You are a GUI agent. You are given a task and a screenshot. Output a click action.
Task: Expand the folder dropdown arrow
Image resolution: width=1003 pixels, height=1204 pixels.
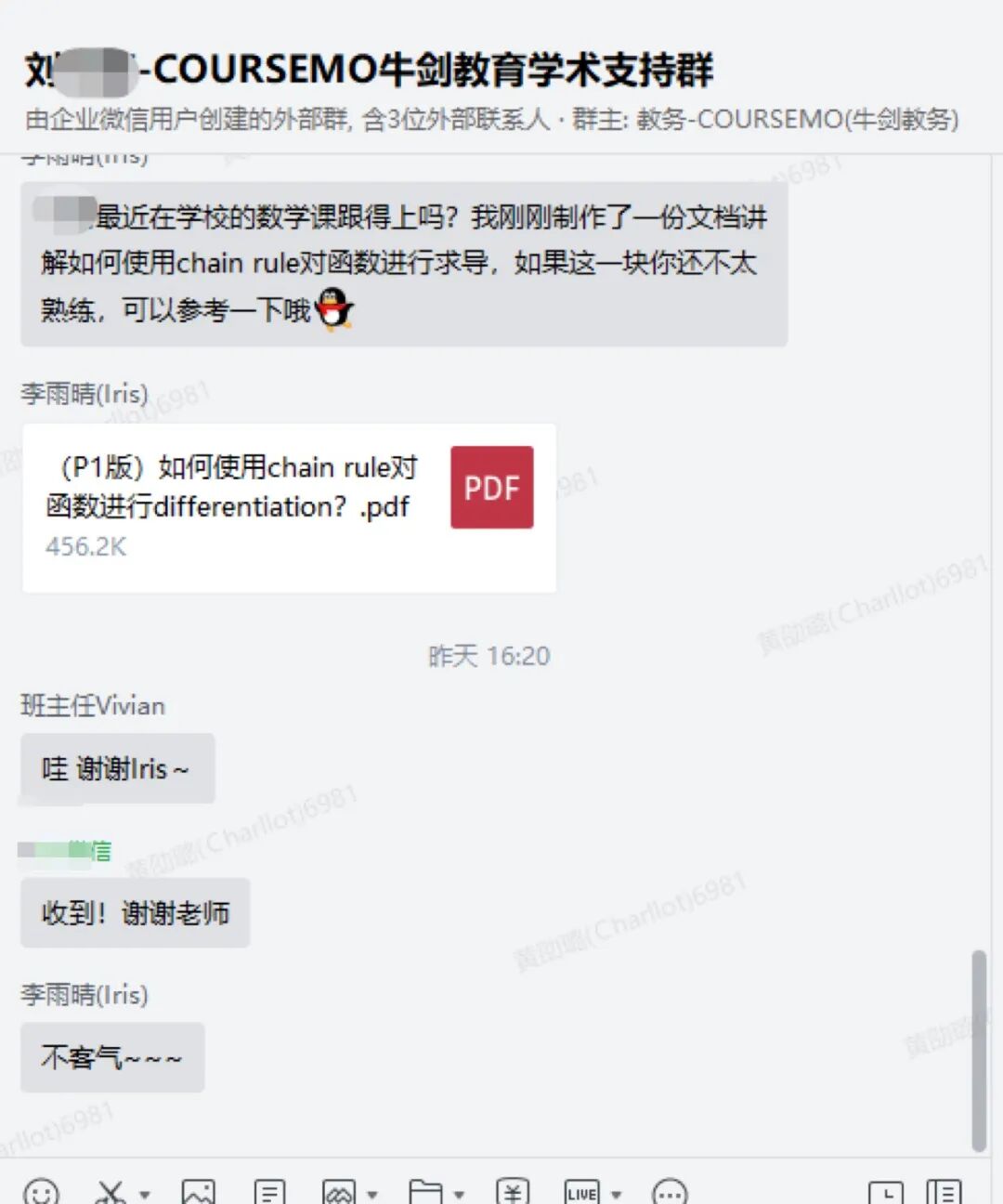[x=459, y=1195]
